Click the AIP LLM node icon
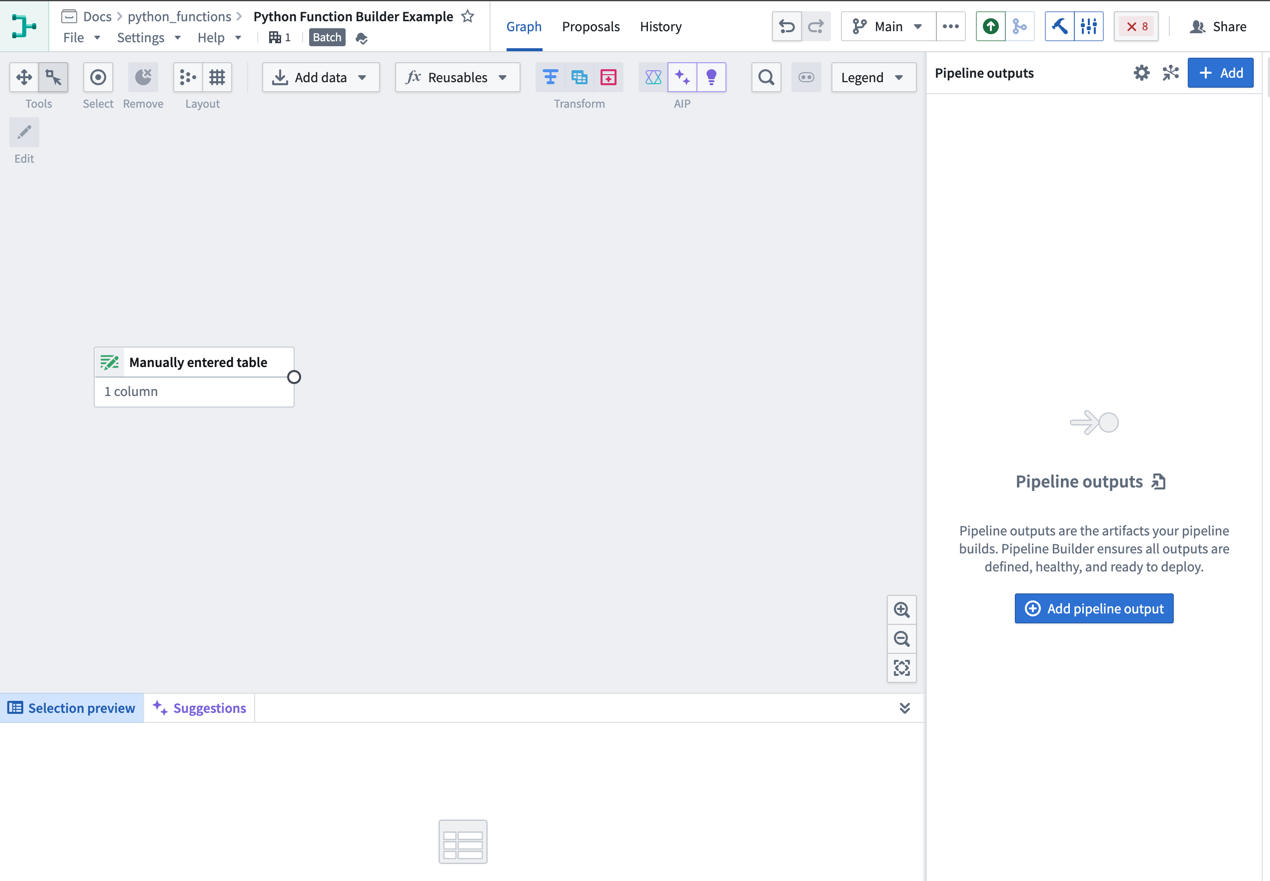Screen dimensions: 1270x881 click(653, 77)
